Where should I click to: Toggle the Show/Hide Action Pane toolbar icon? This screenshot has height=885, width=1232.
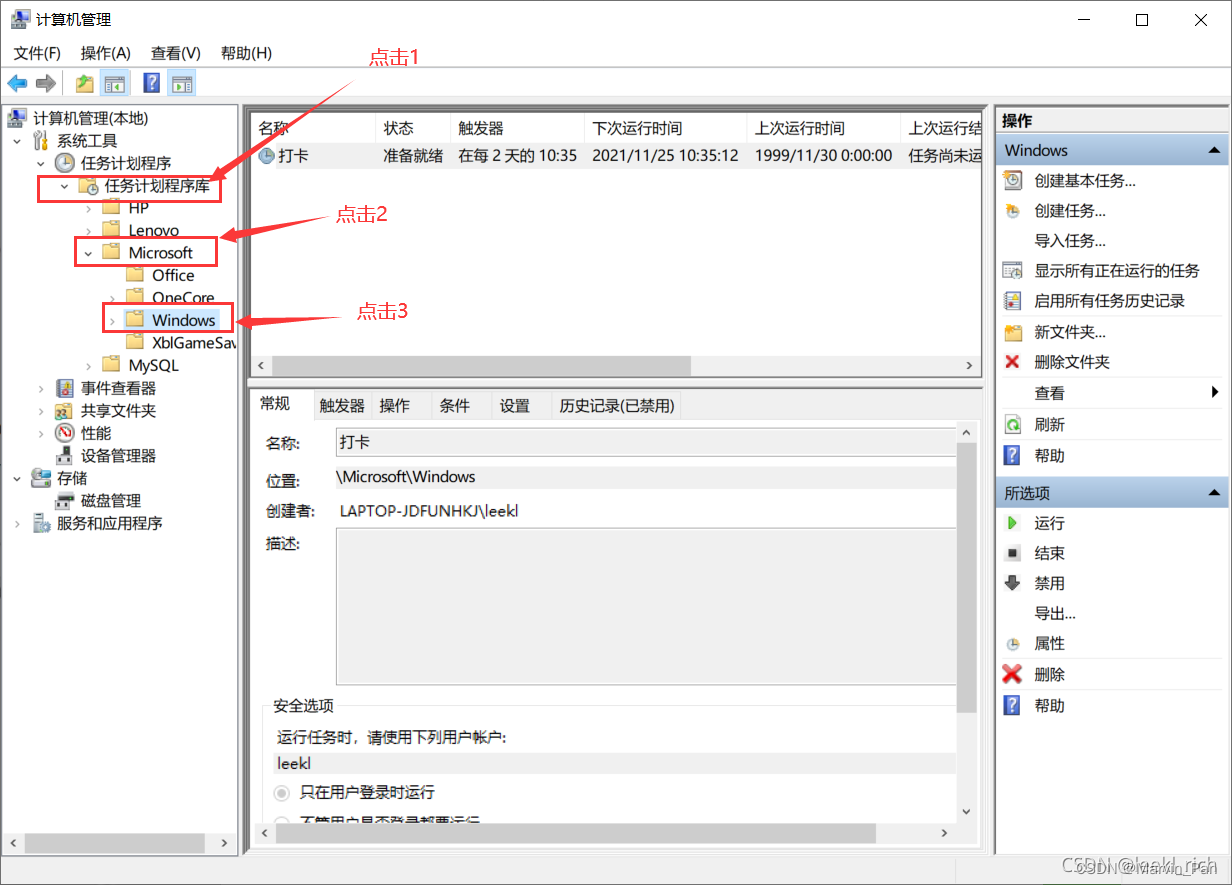tap(182, 83)
